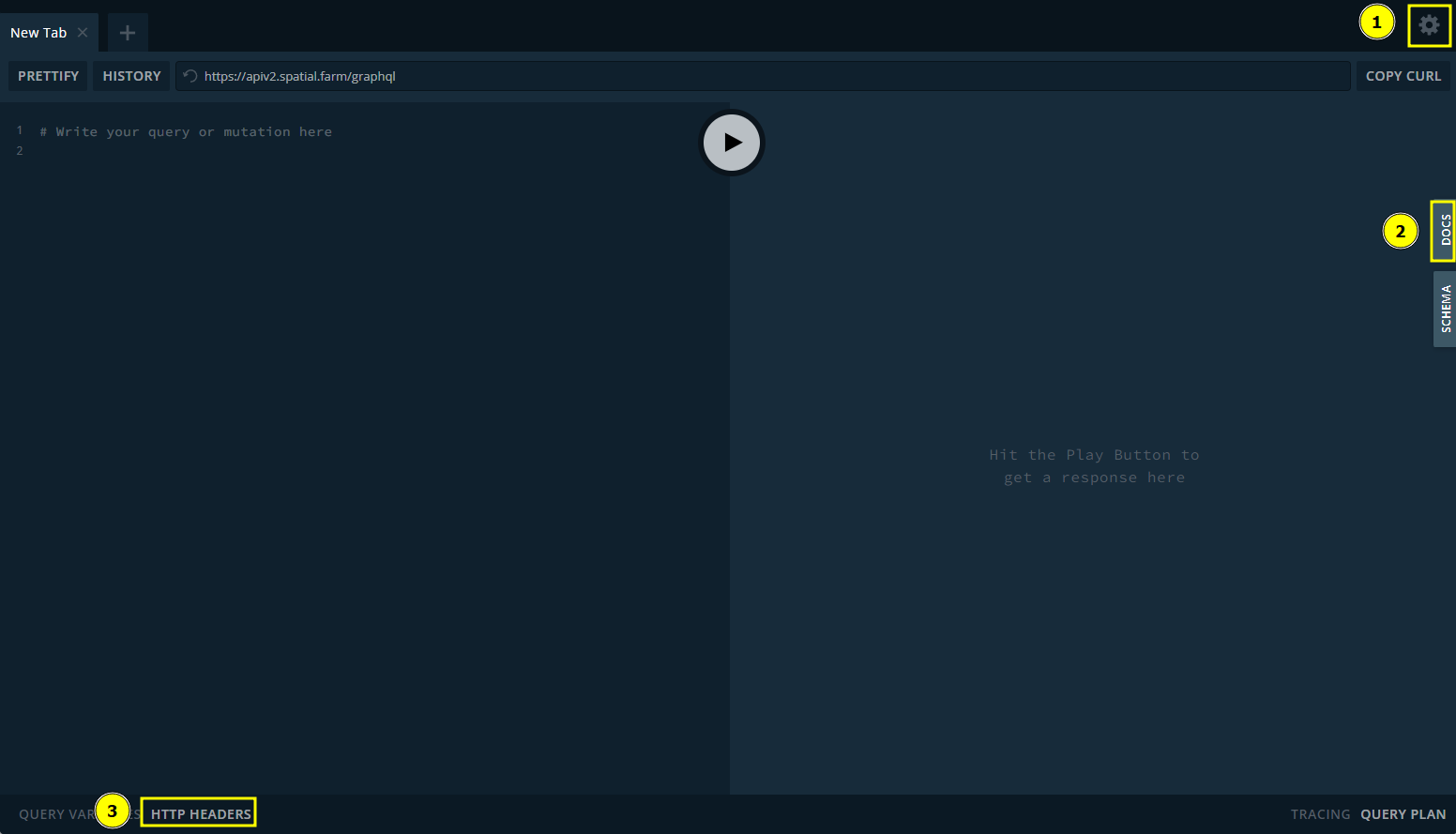Add a new tab with the plus icon
The image size is (1456, 834).
[x=128, y=33]
